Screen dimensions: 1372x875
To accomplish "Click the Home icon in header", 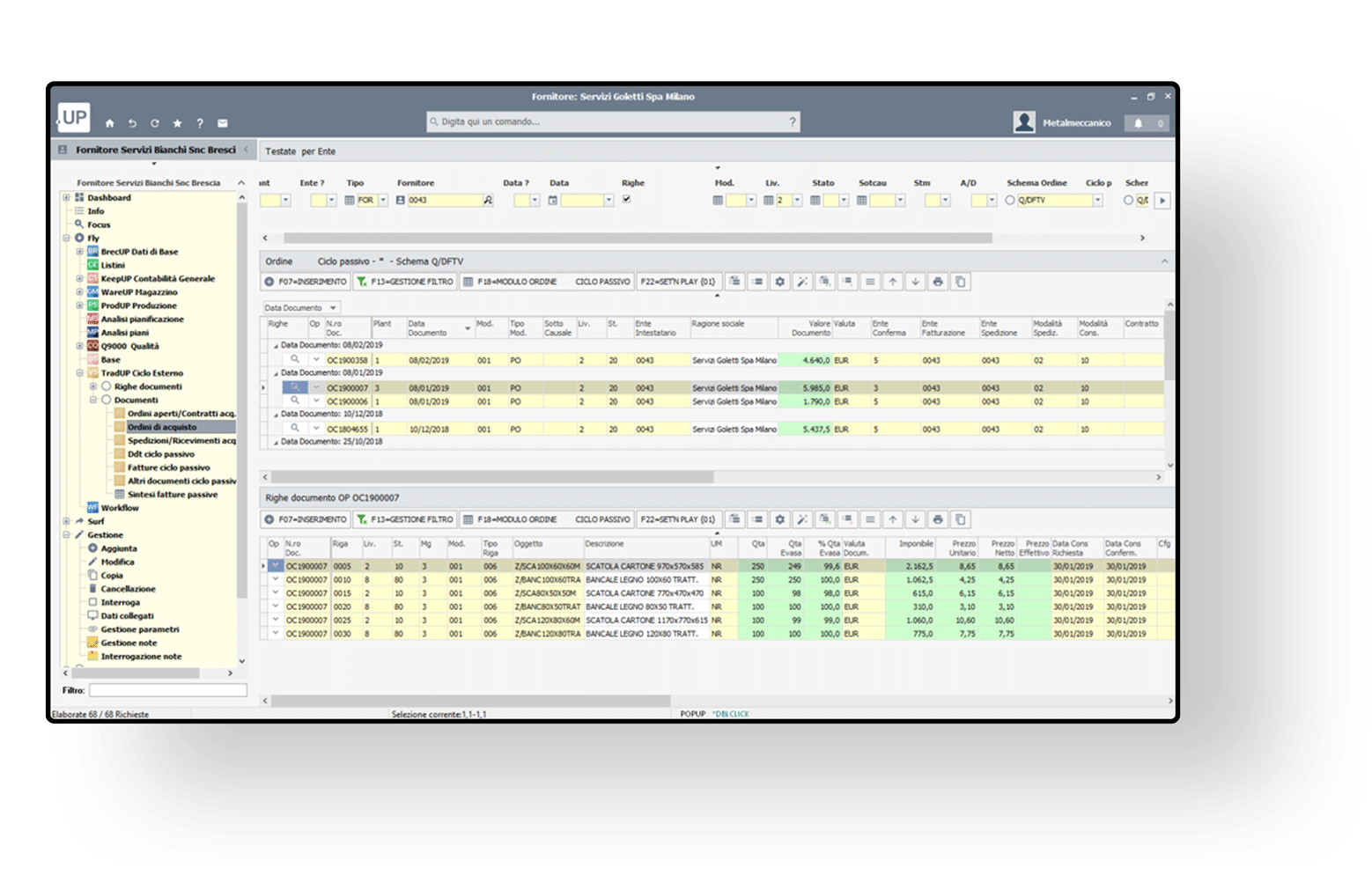I will point(109,123).
